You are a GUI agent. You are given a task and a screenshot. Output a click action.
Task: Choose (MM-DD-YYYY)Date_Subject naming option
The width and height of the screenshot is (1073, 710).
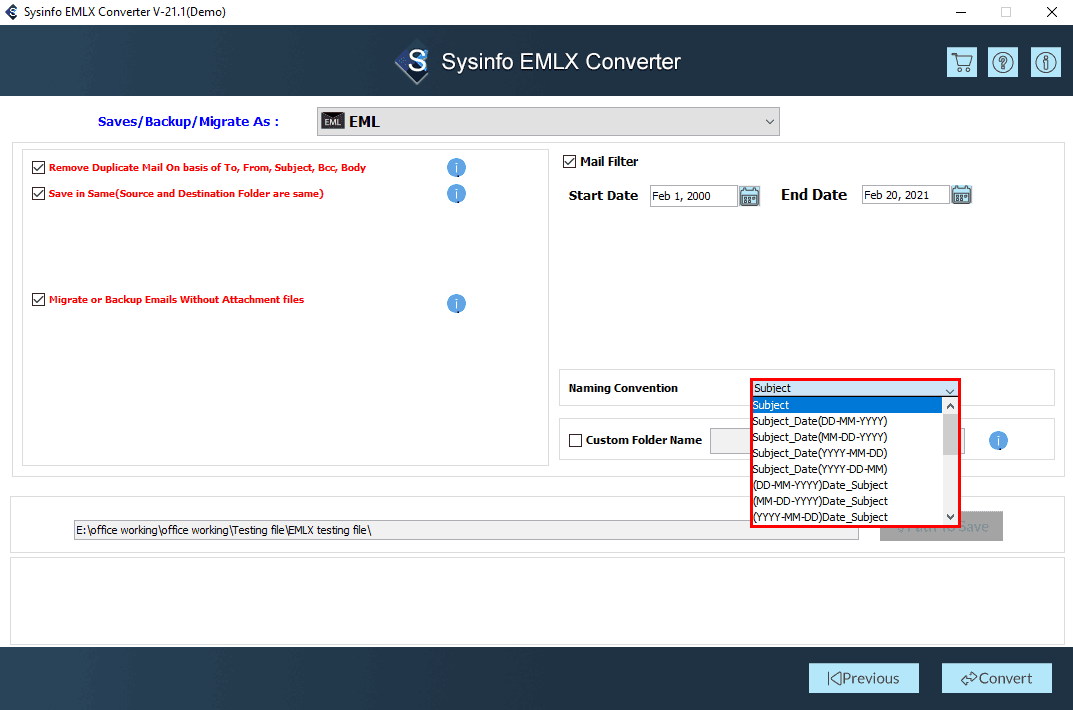point(846,501)
